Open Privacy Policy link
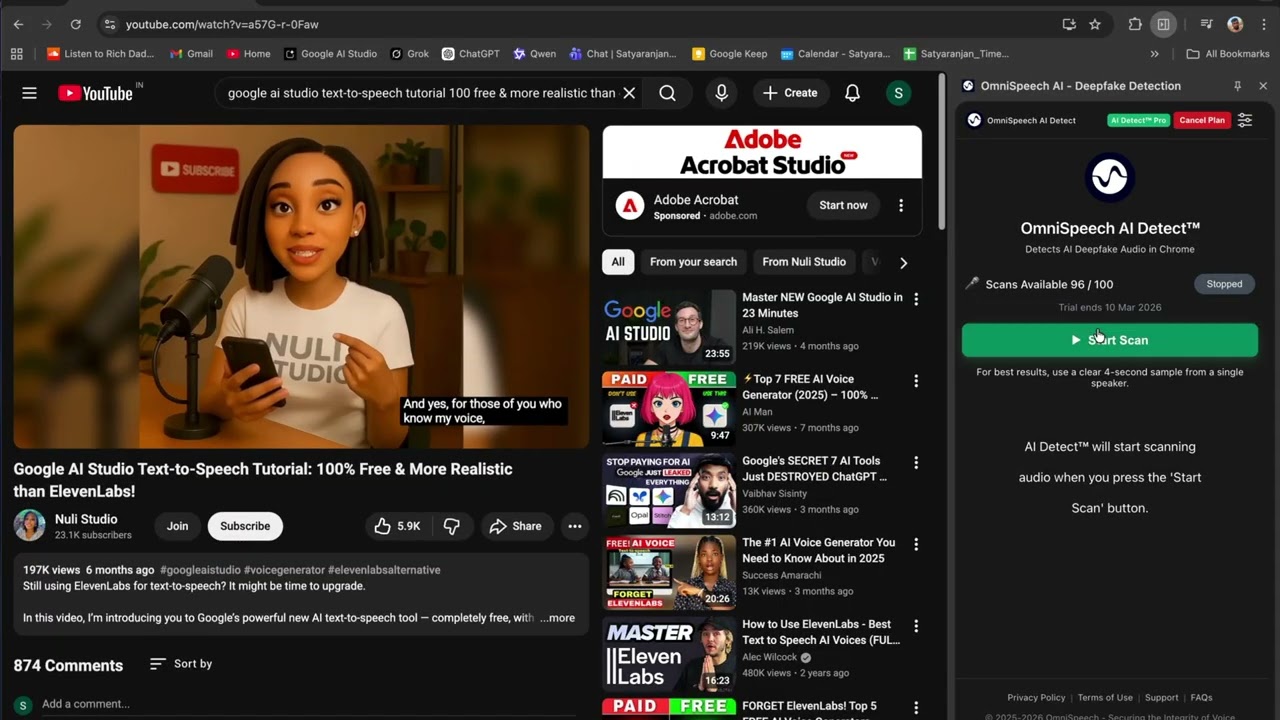This screenshot has width=1280, height=720. coord(1036,698)
